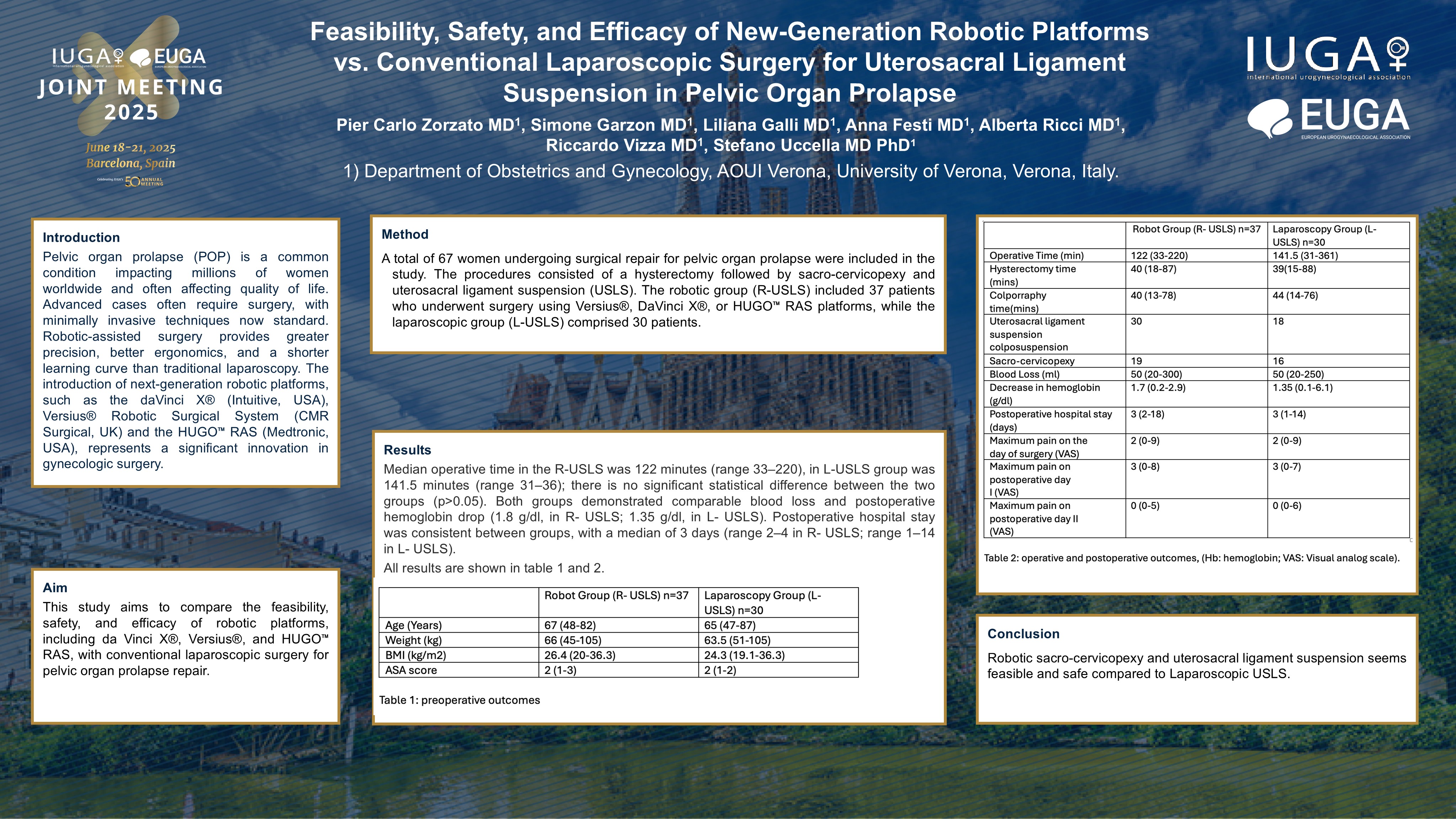Screen dimensions: 1456x819
Task: Click the poster title first line 'Feasibility, Safety, and Efficacy'
Action: pos(729,31)
